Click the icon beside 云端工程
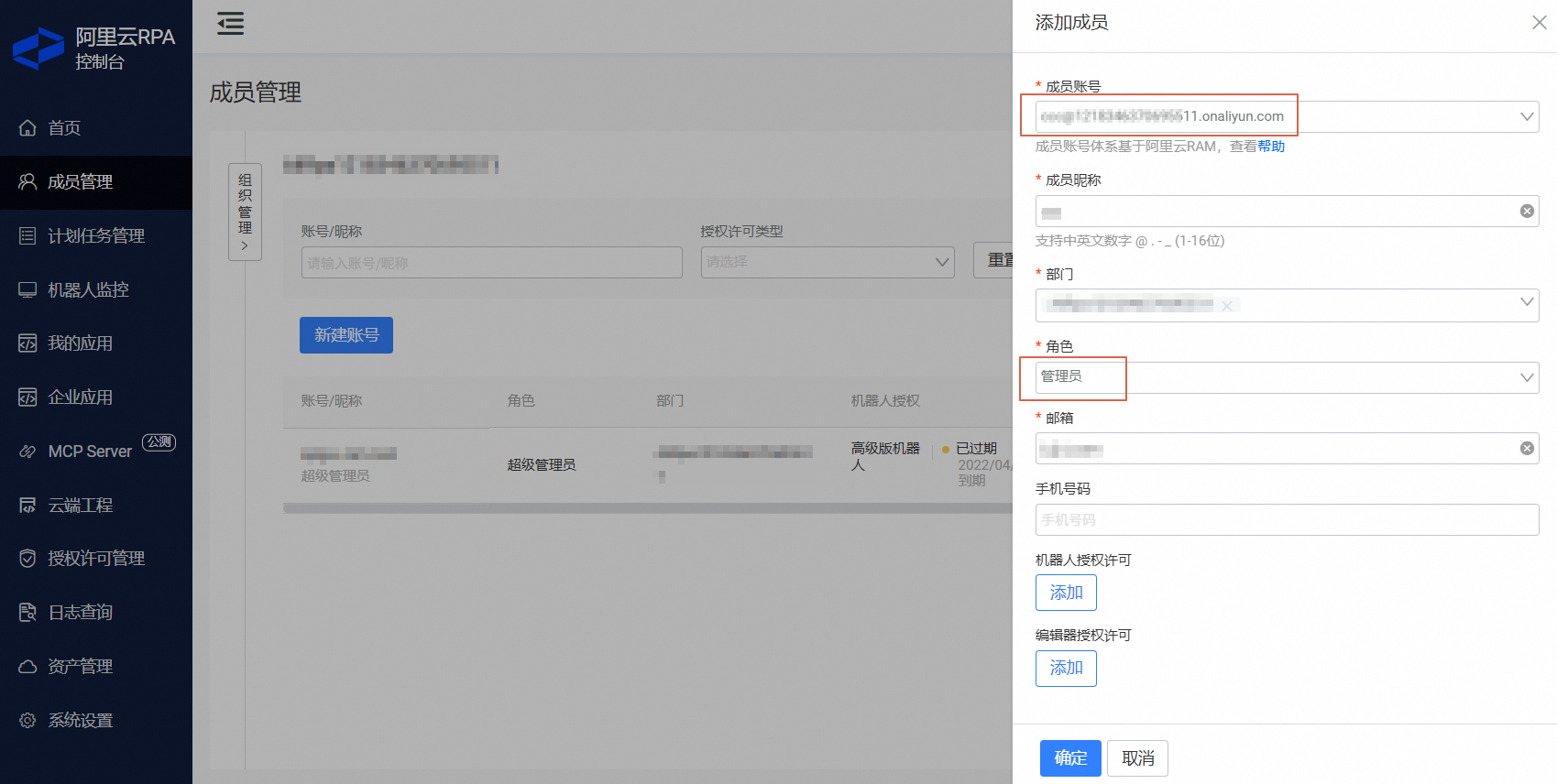Image resolution: width=1557 pixels, height=784 pixels. (27, 505)
